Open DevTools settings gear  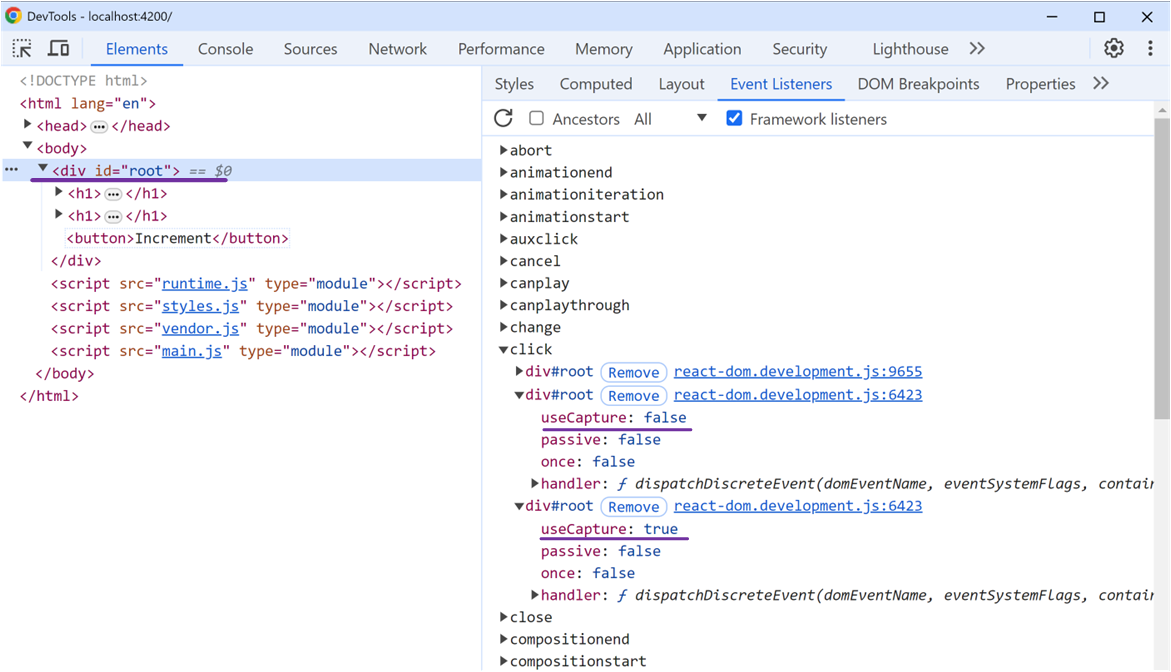pyautogui.click(x=1113, y=49)
